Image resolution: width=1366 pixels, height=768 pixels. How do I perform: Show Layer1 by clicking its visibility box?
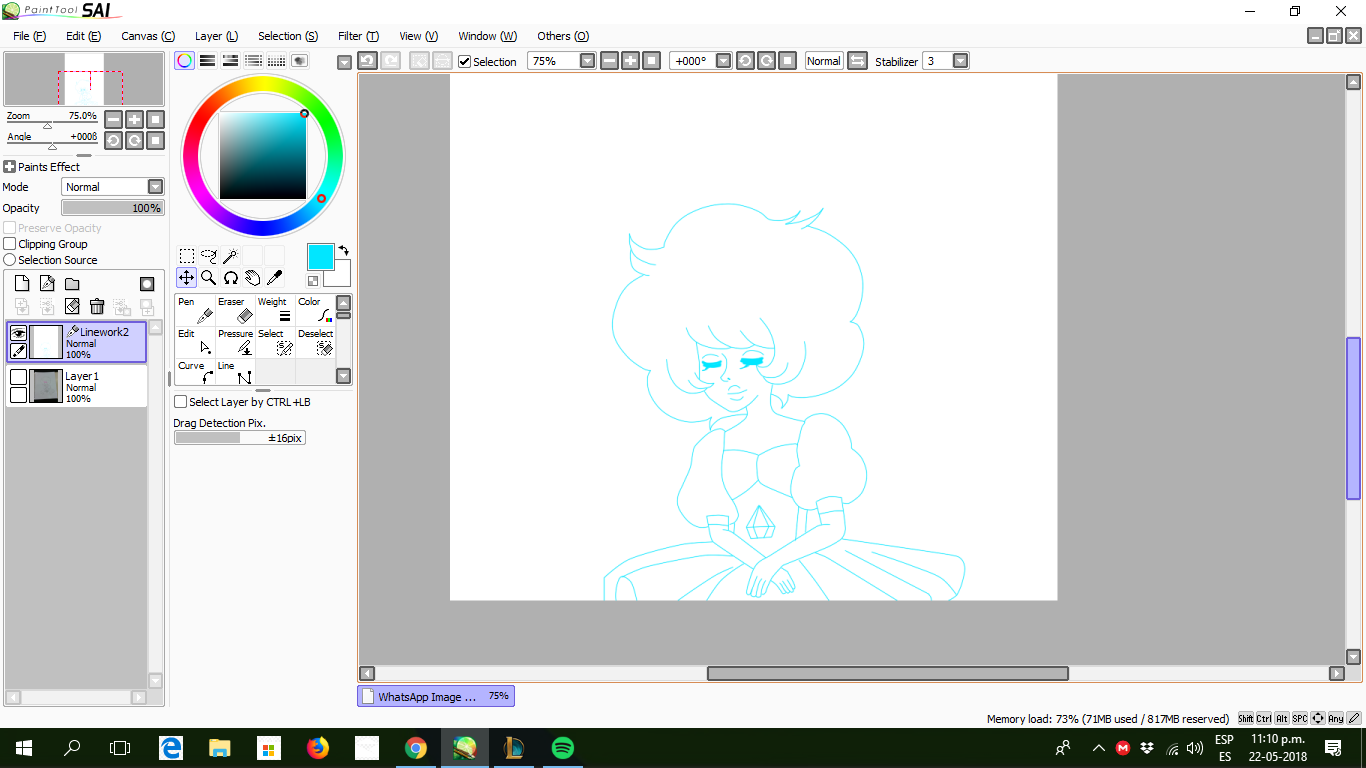point(18,377)
